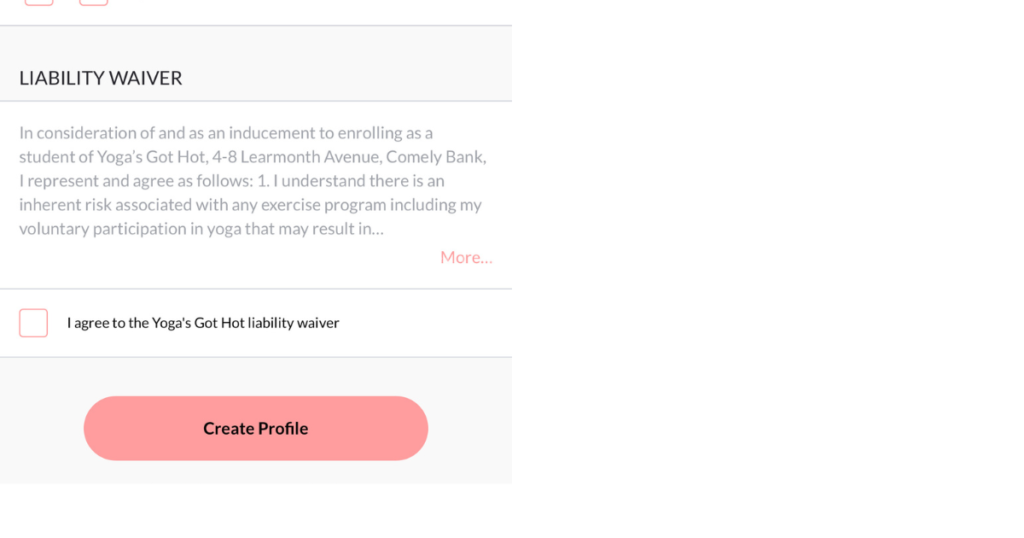This screenshot has height=538, width=1024.
Task: Tick the liability waiver agreement checkbox
Action: tap(33, 323)
